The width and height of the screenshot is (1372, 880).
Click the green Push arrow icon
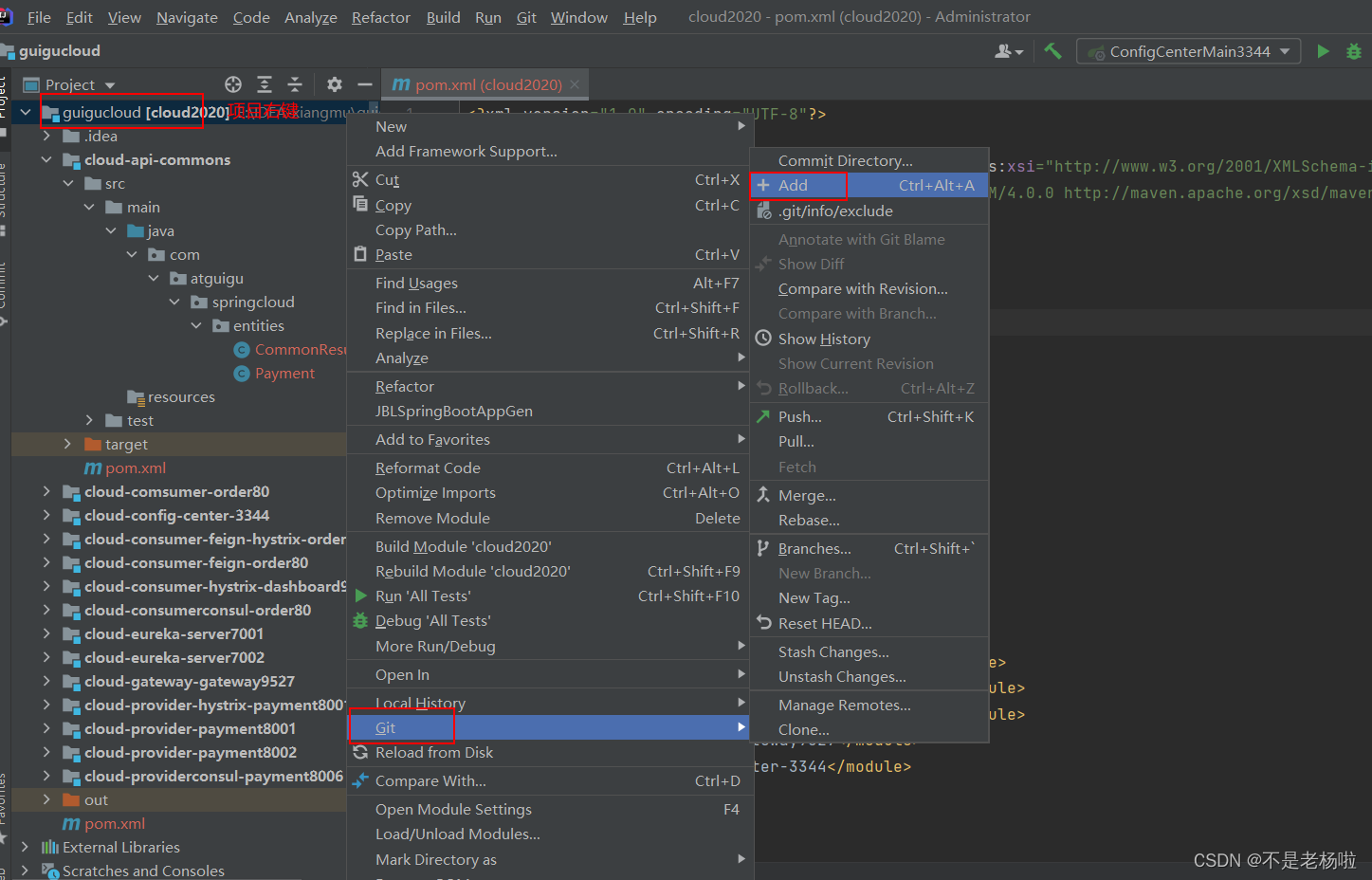(x=763, y=416)
